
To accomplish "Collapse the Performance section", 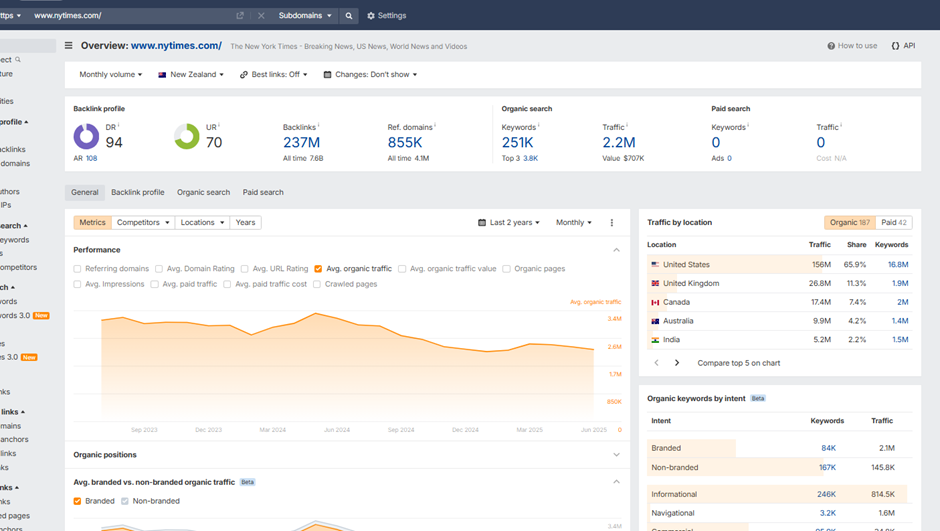I will [616, 250].
